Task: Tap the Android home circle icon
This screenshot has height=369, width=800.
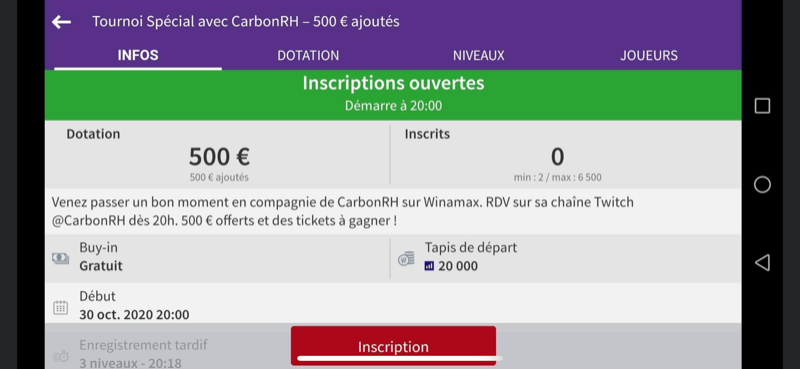Action: coord(762,184)
